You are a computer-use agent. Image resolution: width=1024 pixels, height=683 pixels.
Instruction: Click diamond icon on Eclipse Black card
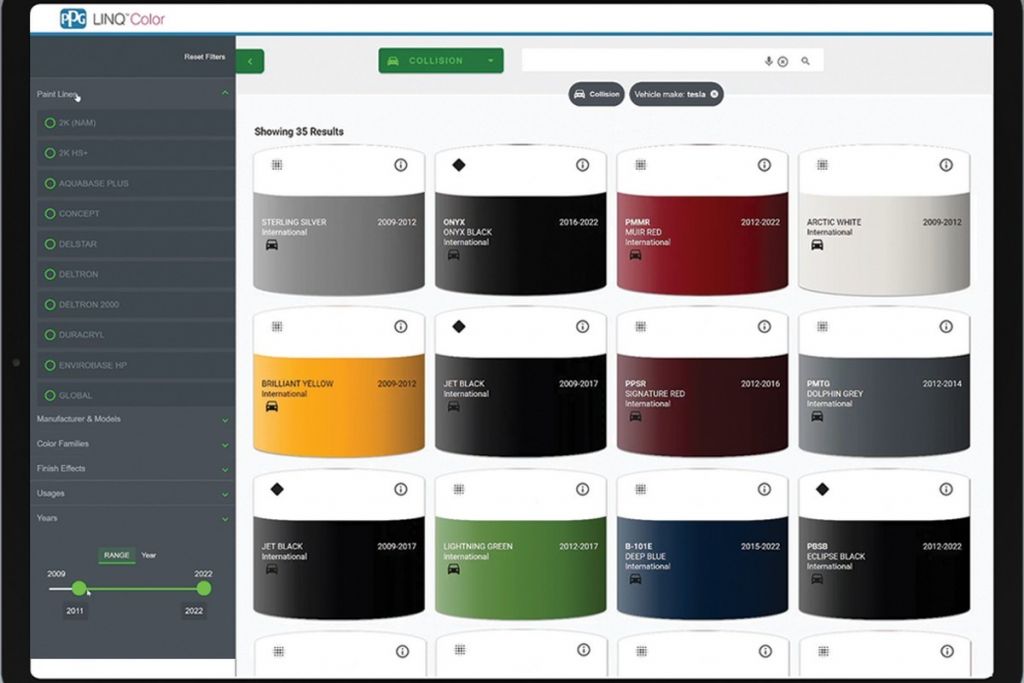click(x=822, y=489)
